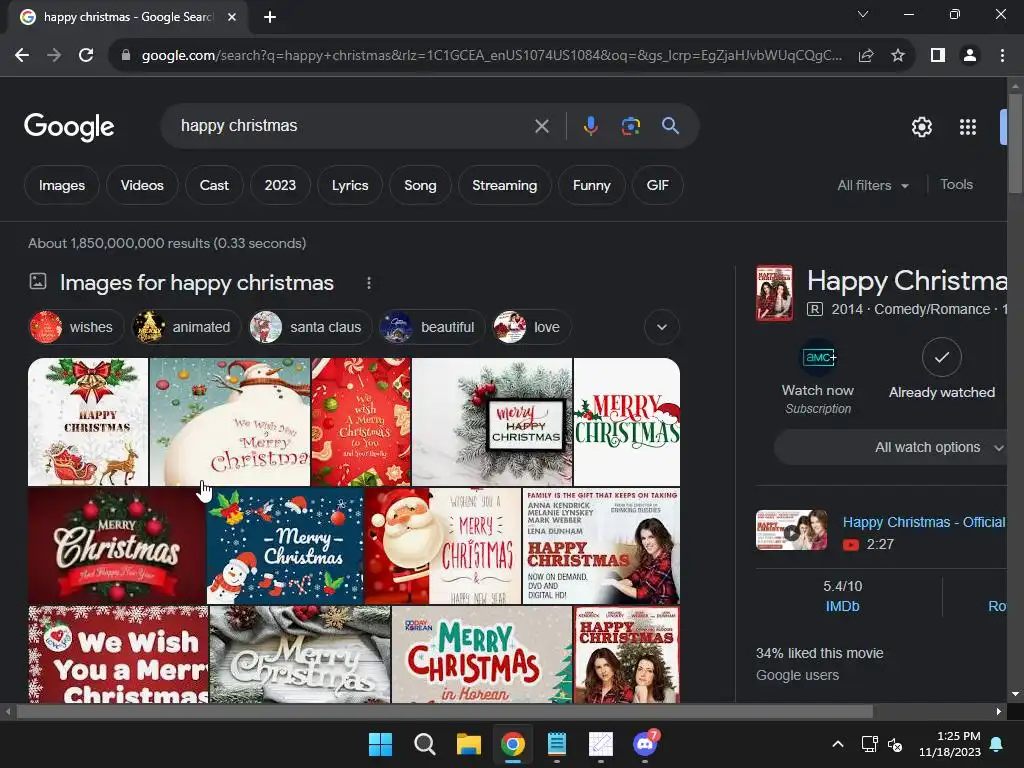Open notifications bell in tray
Image resolution: width=1024 pixels, height=768 pixels.
click(997, 744)
